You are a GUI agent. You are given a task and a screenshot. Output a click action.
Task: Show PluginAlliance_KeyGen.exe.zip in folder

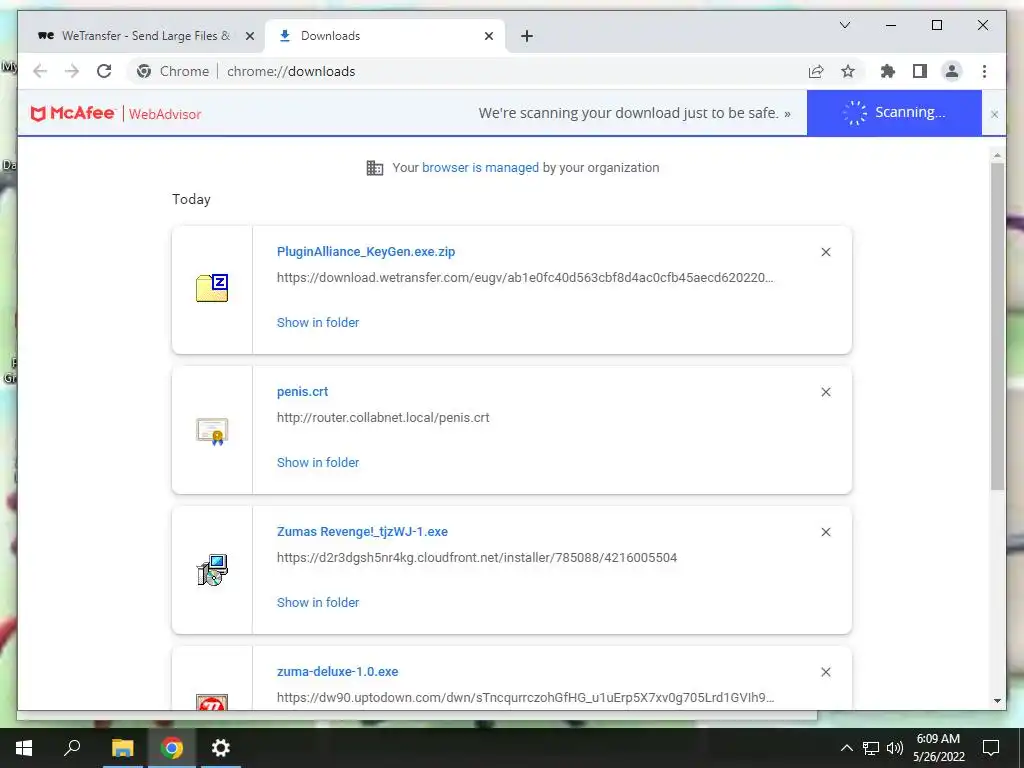coord(317,322)
